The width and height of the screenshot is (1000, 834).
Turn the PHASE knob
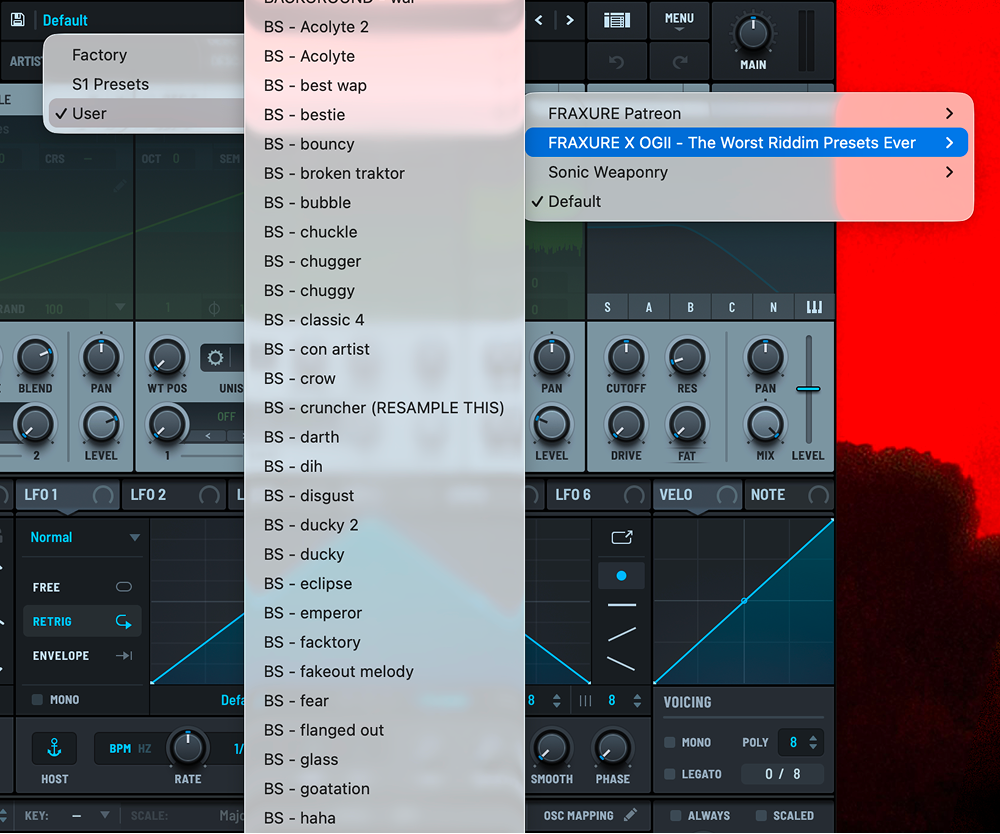click(612, 747)
